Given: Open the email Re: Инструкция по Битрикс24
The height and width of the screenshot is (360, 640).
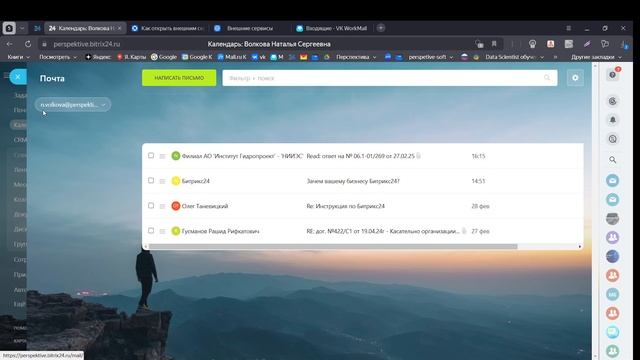Looking at the screenshot, I should (x=346, y=206).
